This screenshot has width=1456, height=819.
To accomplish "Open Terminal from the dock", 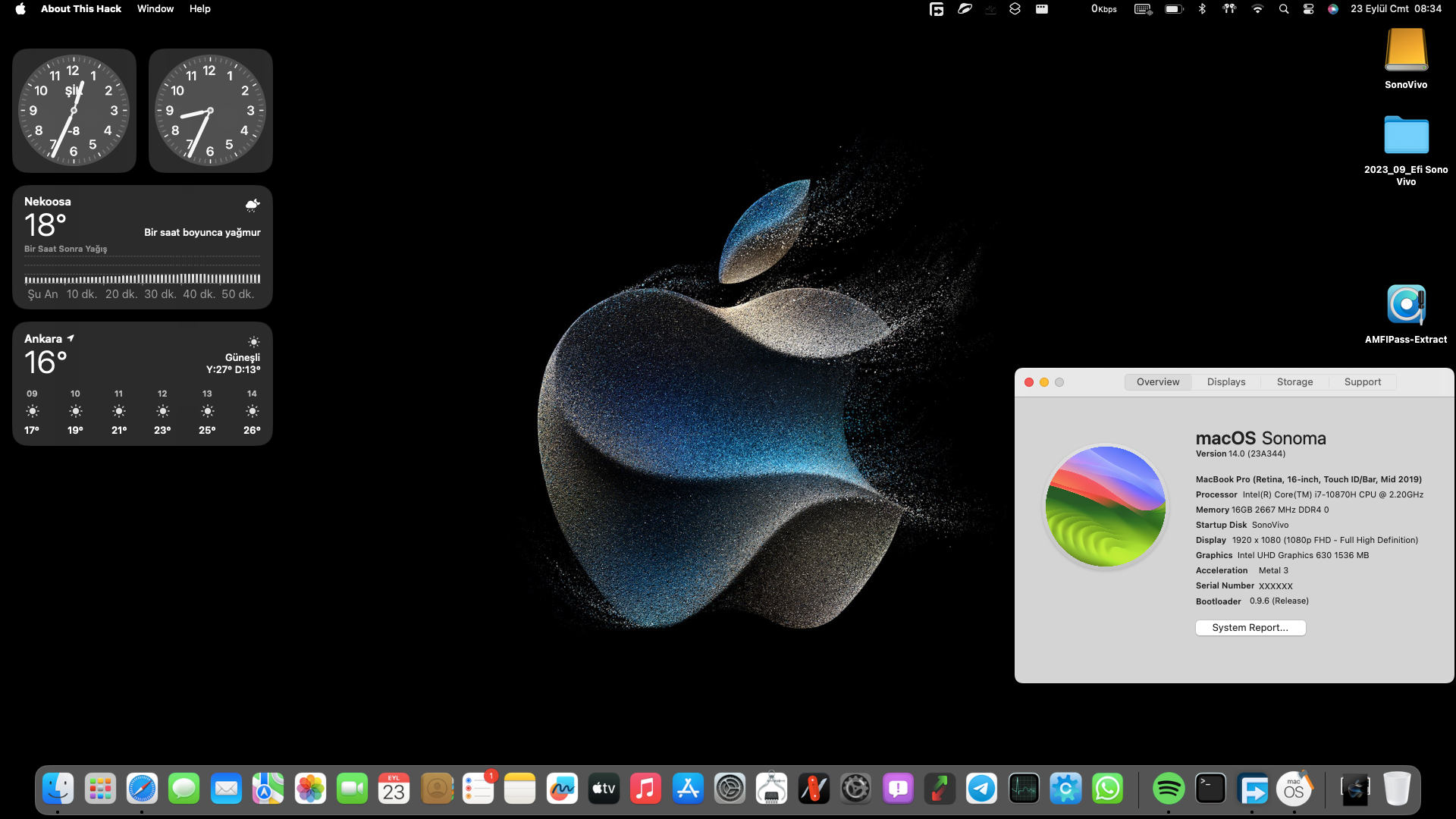I will point(1210,789).
